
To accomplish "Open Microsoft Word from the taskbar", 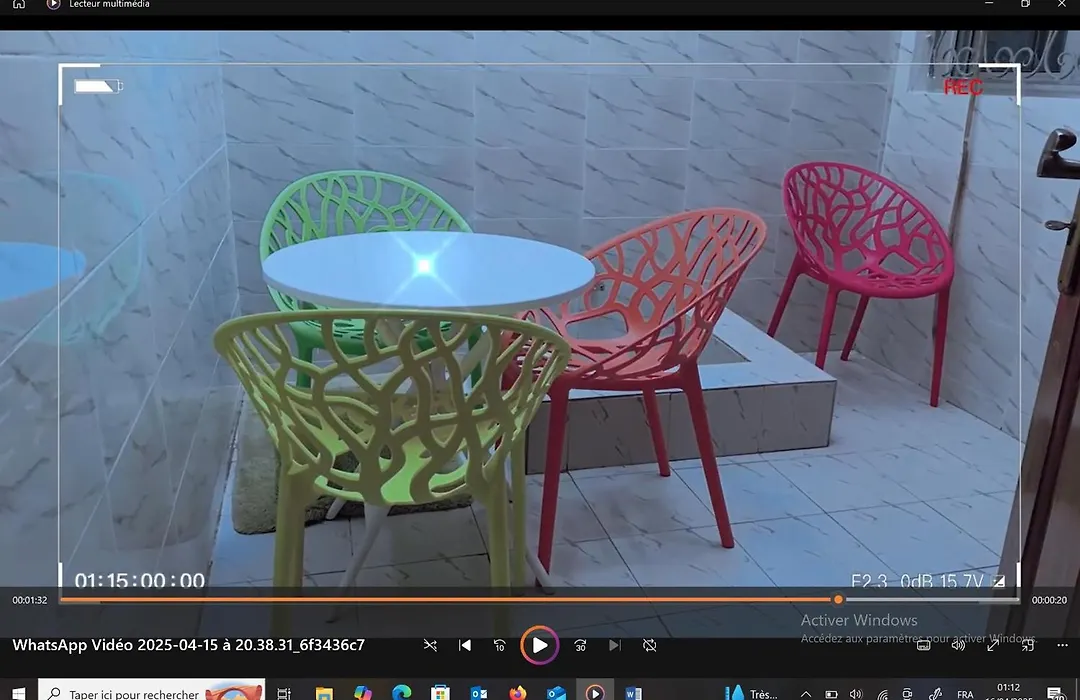I will pyautogui.click(x=634, y=693).
